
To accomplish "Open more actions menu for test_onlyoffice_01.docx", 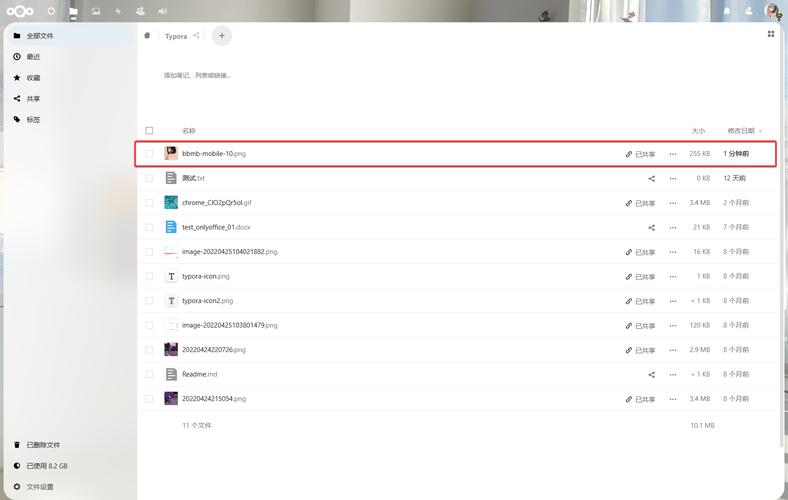I will click(x=673, y=228).
